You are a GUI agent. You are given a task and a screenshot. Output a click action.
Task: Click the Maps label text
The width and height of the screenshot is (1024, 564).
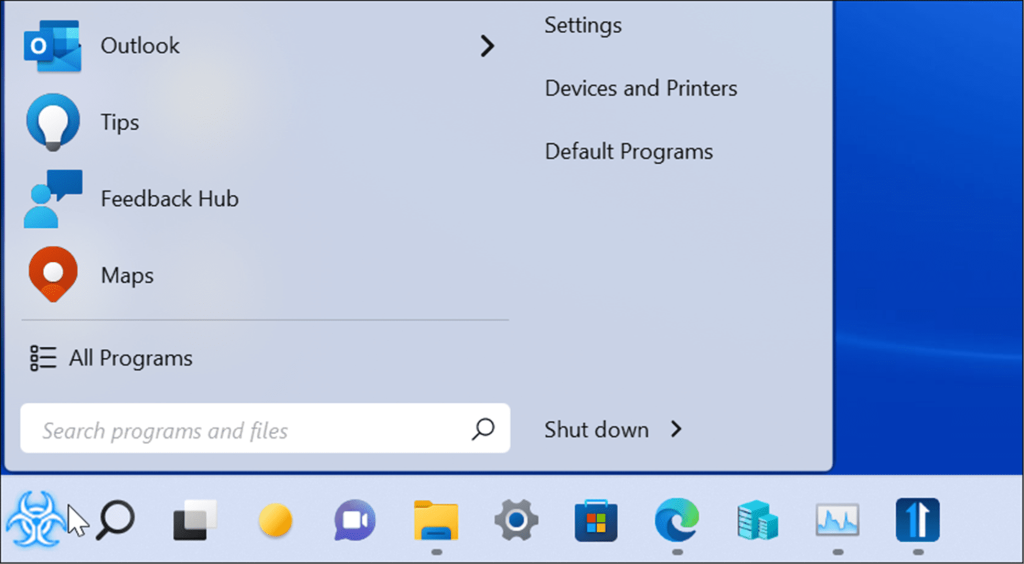[x=127, y=275]
